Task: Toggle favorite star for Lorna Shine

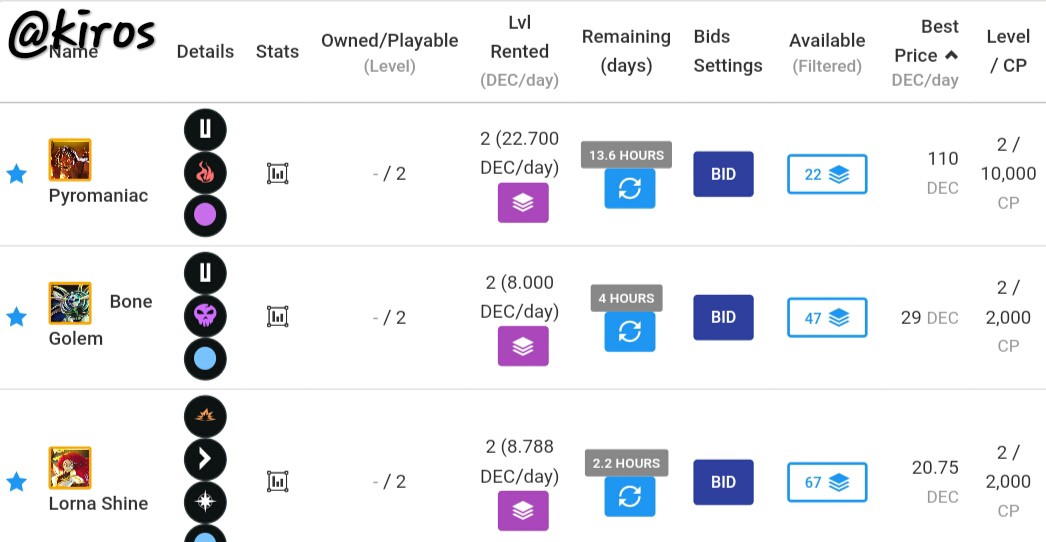Action: point(16,481)
